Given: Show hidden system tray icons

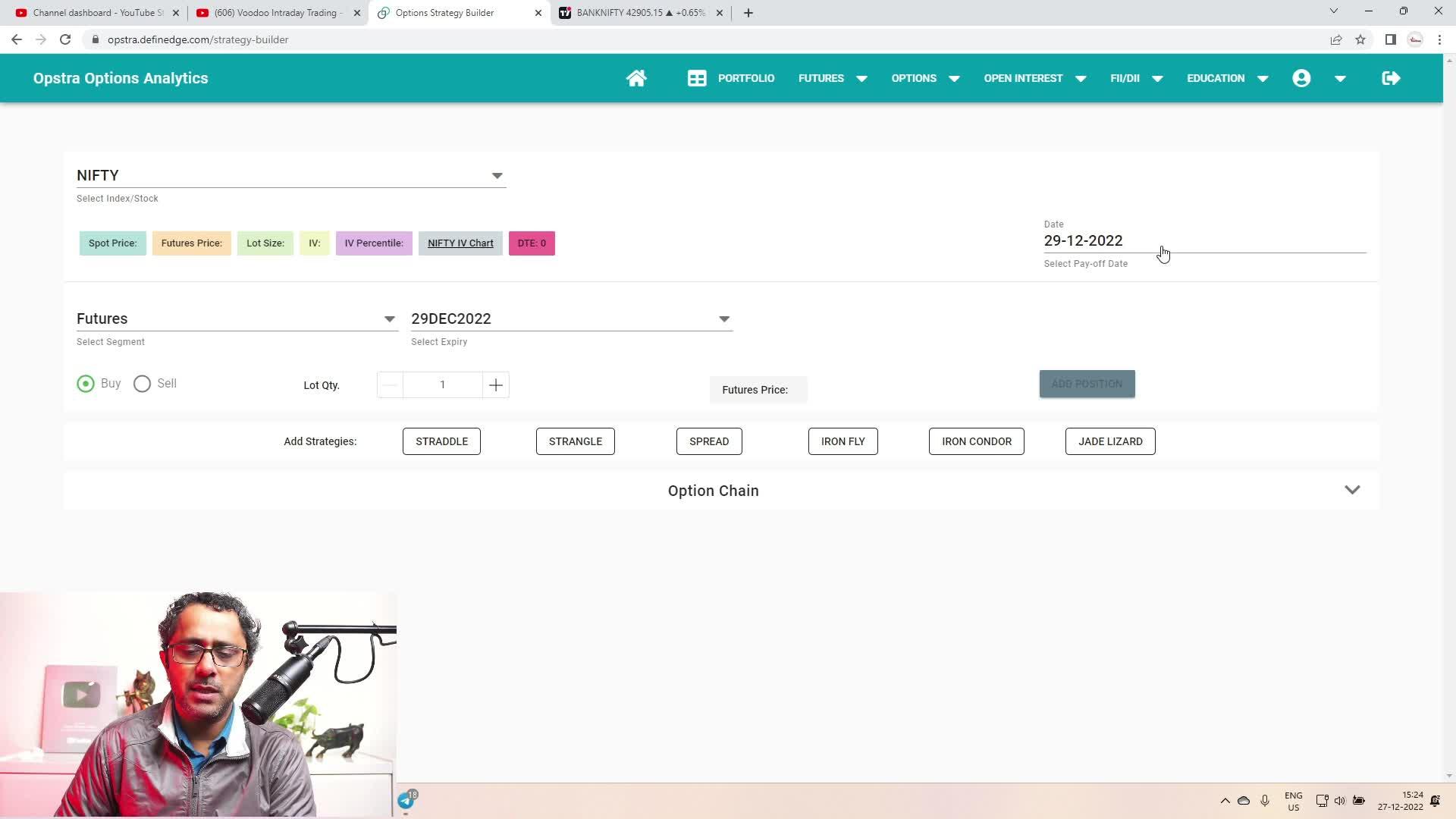Looking at the screenshot, I should pos(1225,801).
